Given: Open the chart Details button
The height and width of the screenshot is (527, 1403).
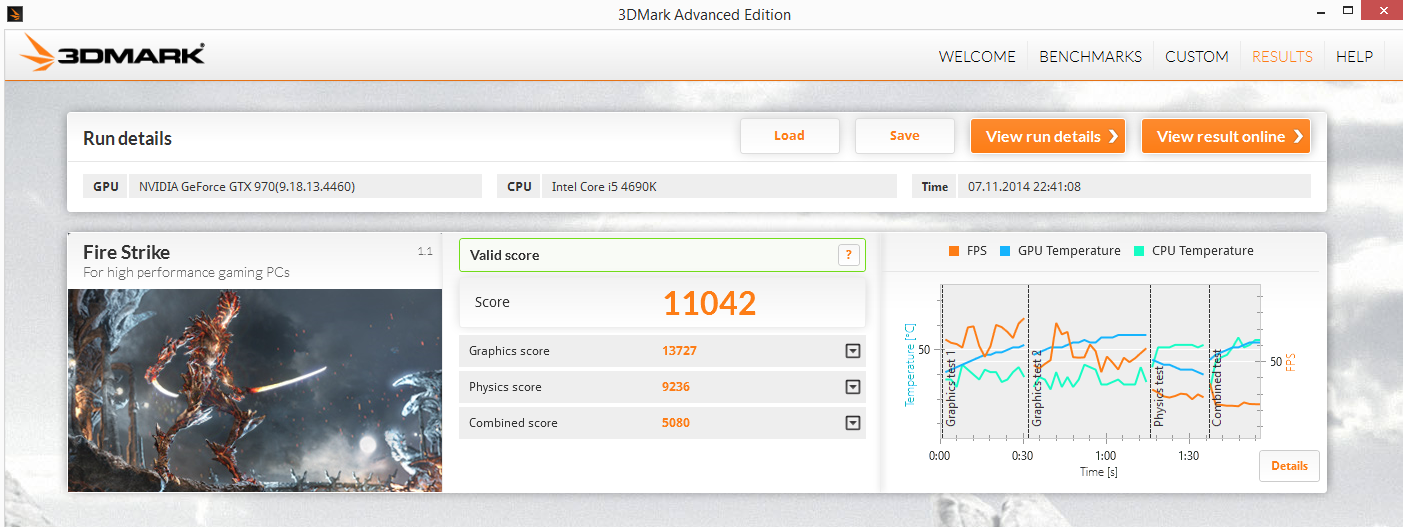Looking at the screenshot, I should point(1289,466).
